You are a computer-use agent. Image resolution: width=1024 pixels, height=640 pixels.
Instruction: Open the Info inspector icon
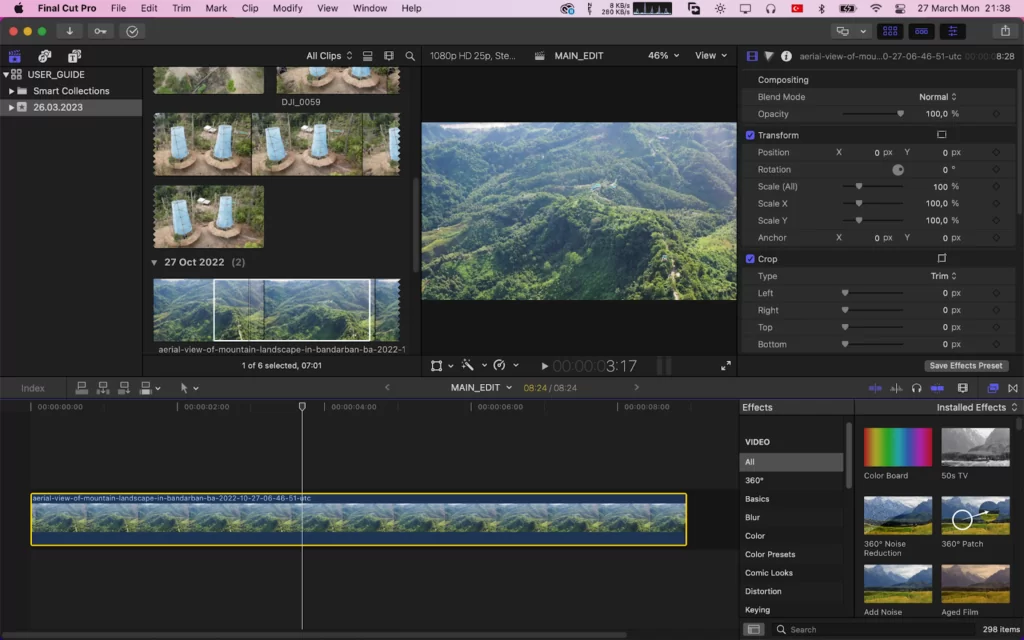(x=786, y=56)
